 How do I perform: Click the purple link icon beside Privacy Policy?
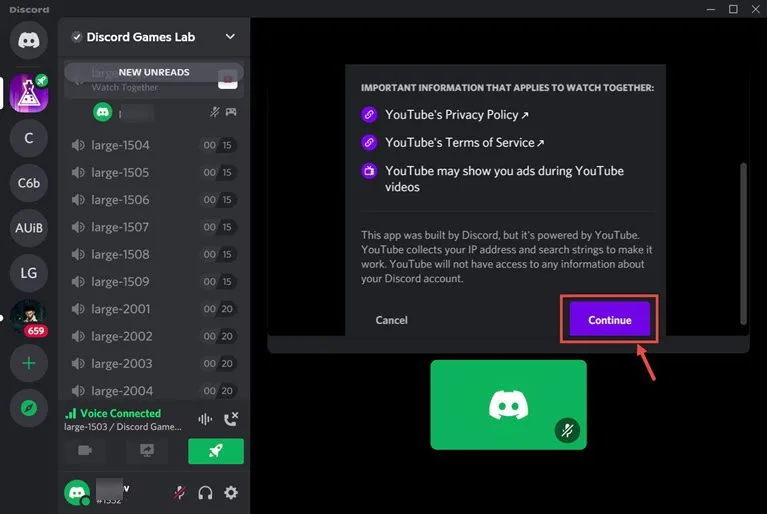coord(369,115)
